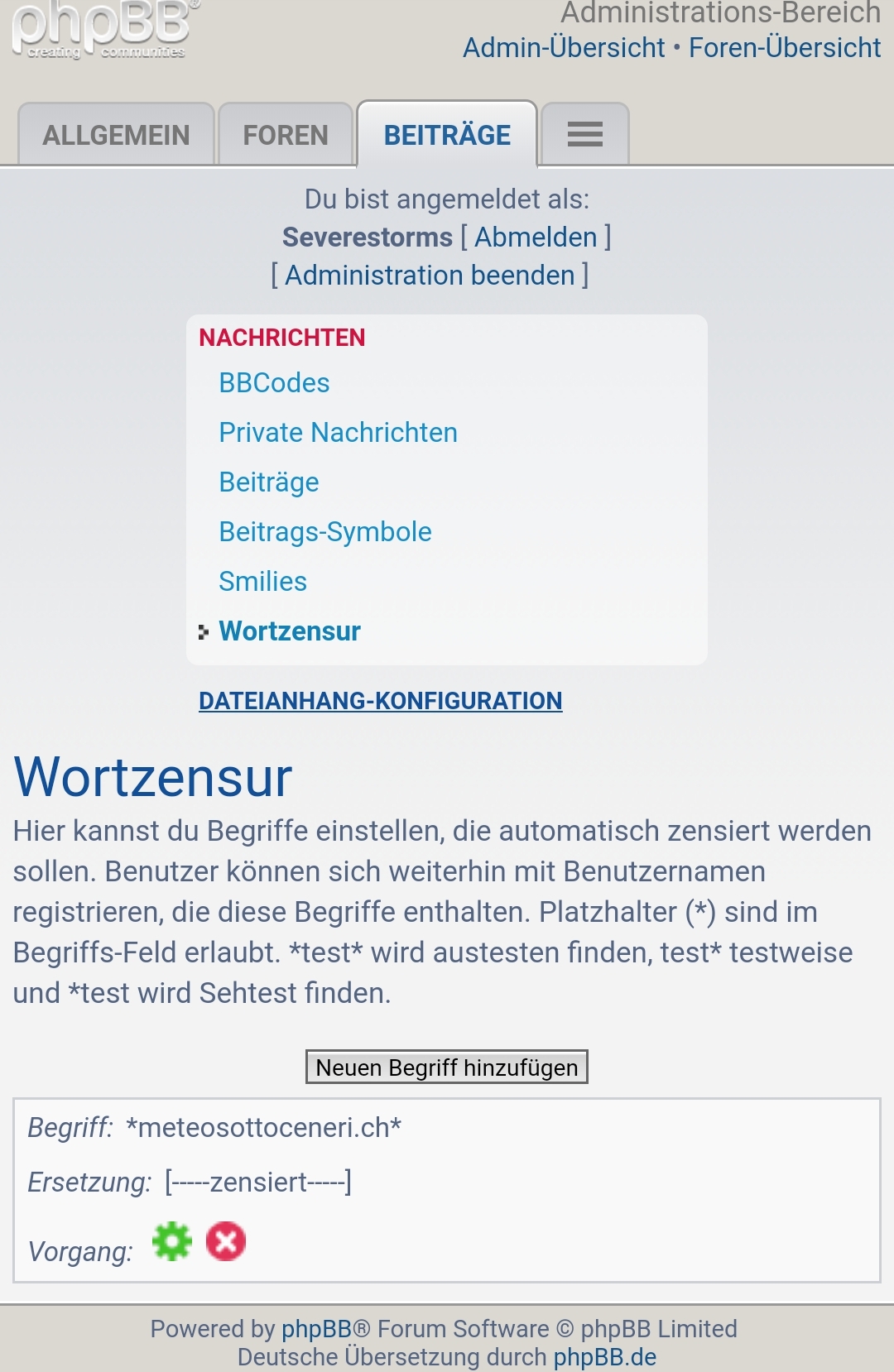
Task: Open the Admin-Übersicht link
Action: click(x=564, y=48)
